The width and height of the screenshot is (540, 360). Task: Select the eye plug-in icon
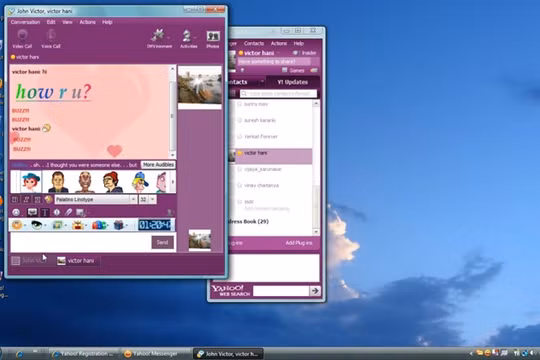pos(36,225)
